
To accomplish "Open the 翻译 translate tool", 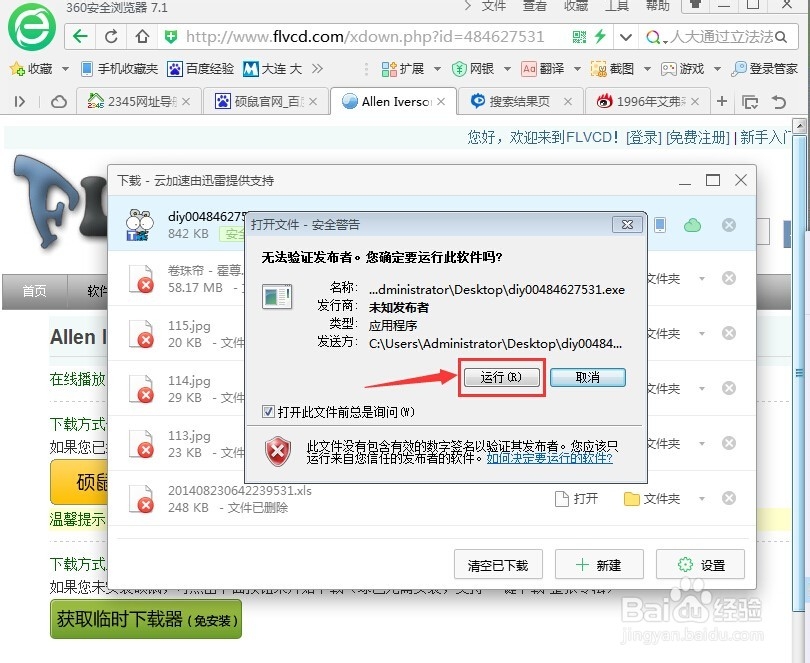I will click(542, 69).
